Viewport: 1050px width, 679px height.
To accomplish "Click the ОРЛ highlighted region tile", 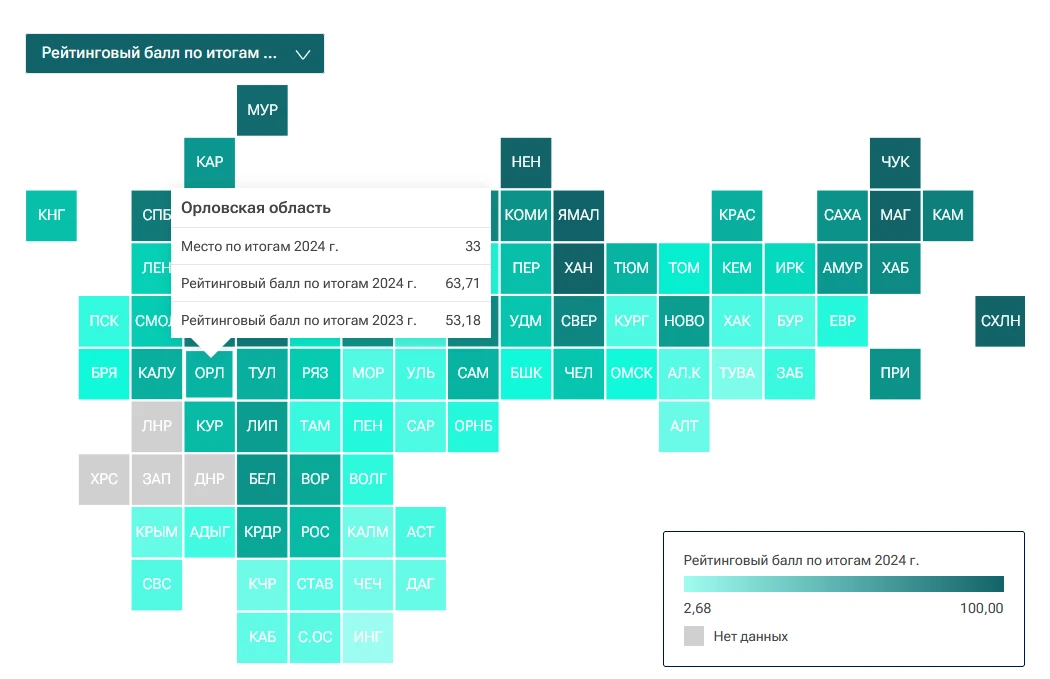I will click(x=209, y=373).
